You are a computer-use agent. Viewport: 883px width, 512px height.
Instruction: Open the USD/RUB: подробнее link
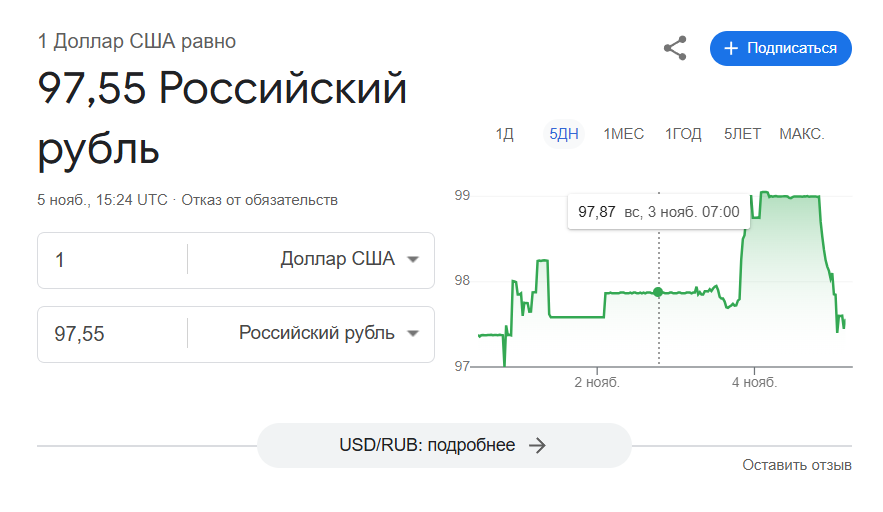tap(444, 446)
